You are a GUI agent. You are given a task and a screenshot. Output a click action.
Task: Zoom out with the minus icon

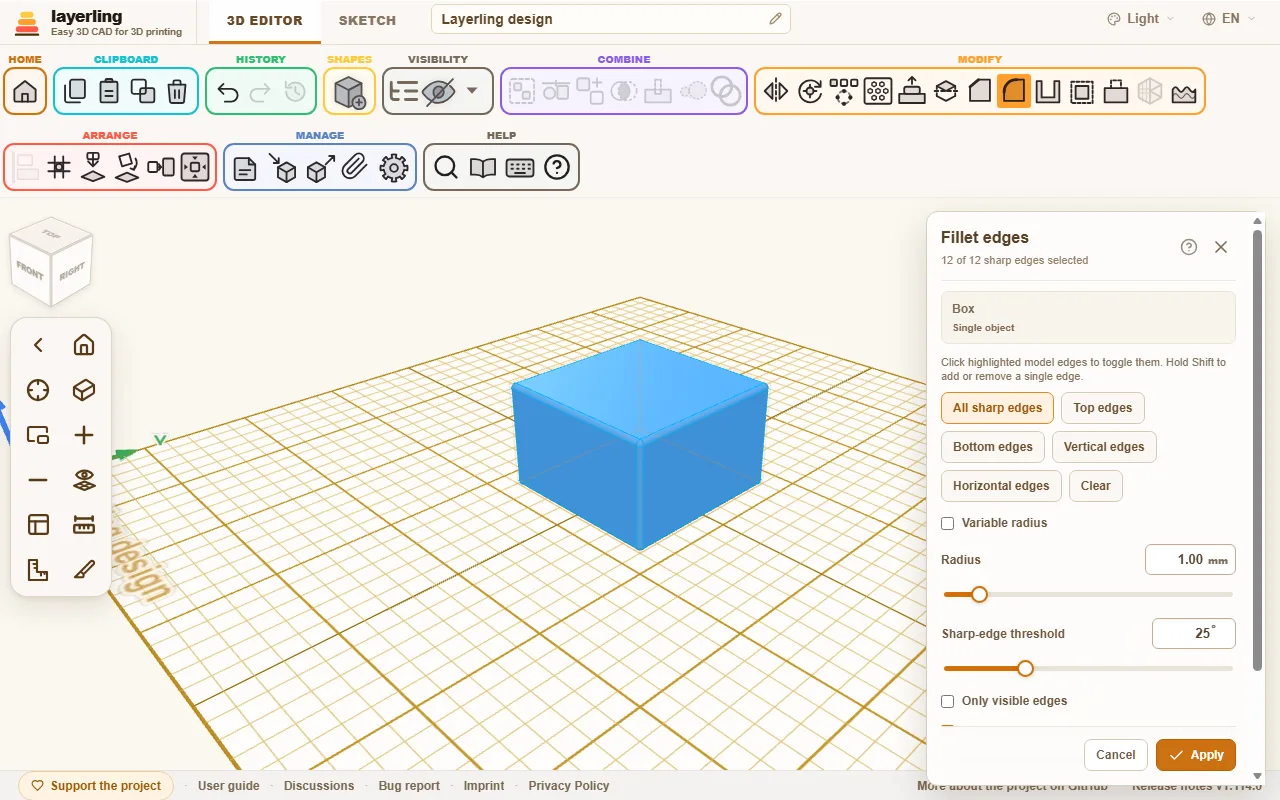point(38,480)
